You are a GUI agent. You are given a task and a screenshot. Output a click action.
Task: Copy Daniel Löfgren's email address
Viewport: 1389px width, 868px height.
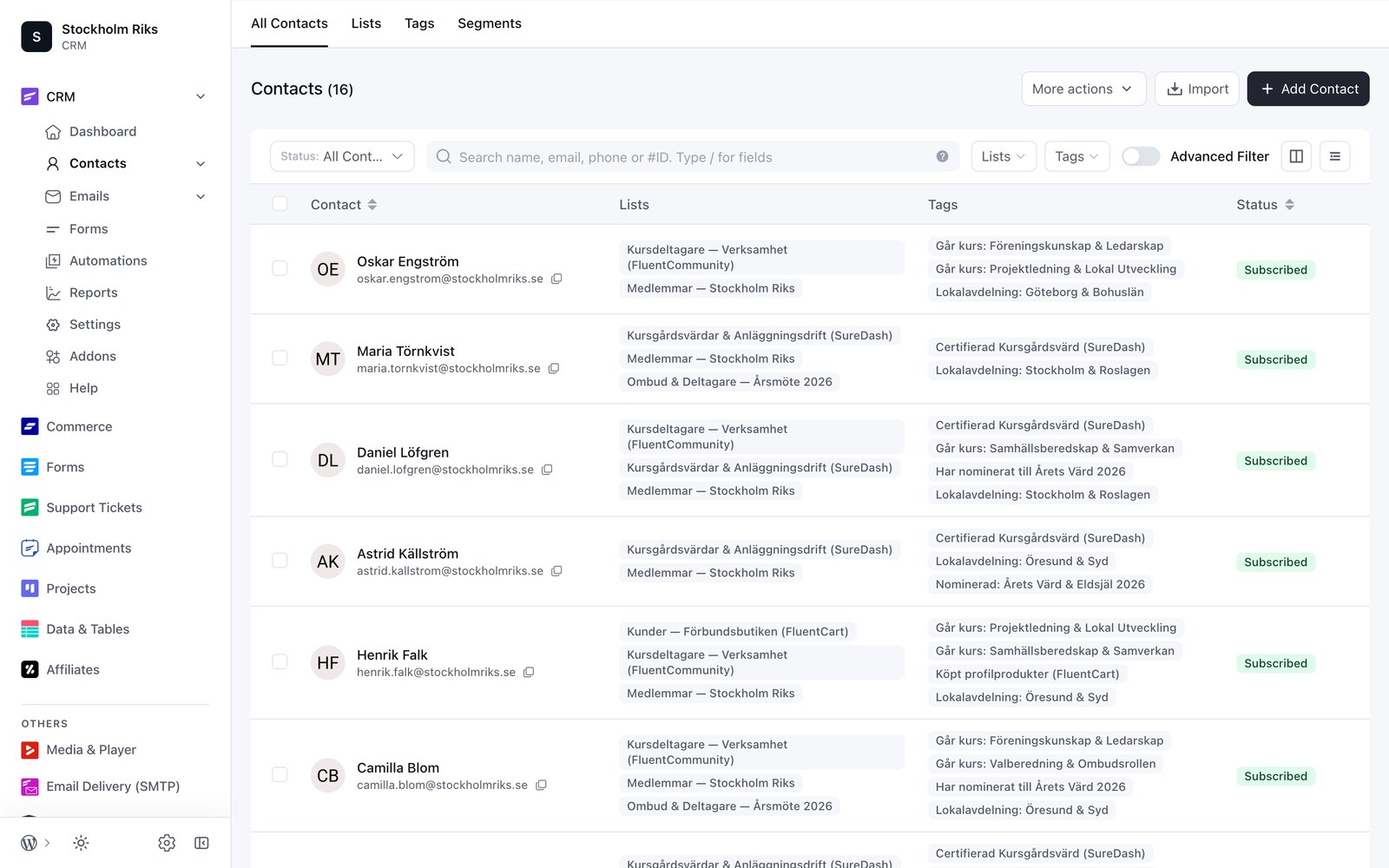tap(548, 470)
